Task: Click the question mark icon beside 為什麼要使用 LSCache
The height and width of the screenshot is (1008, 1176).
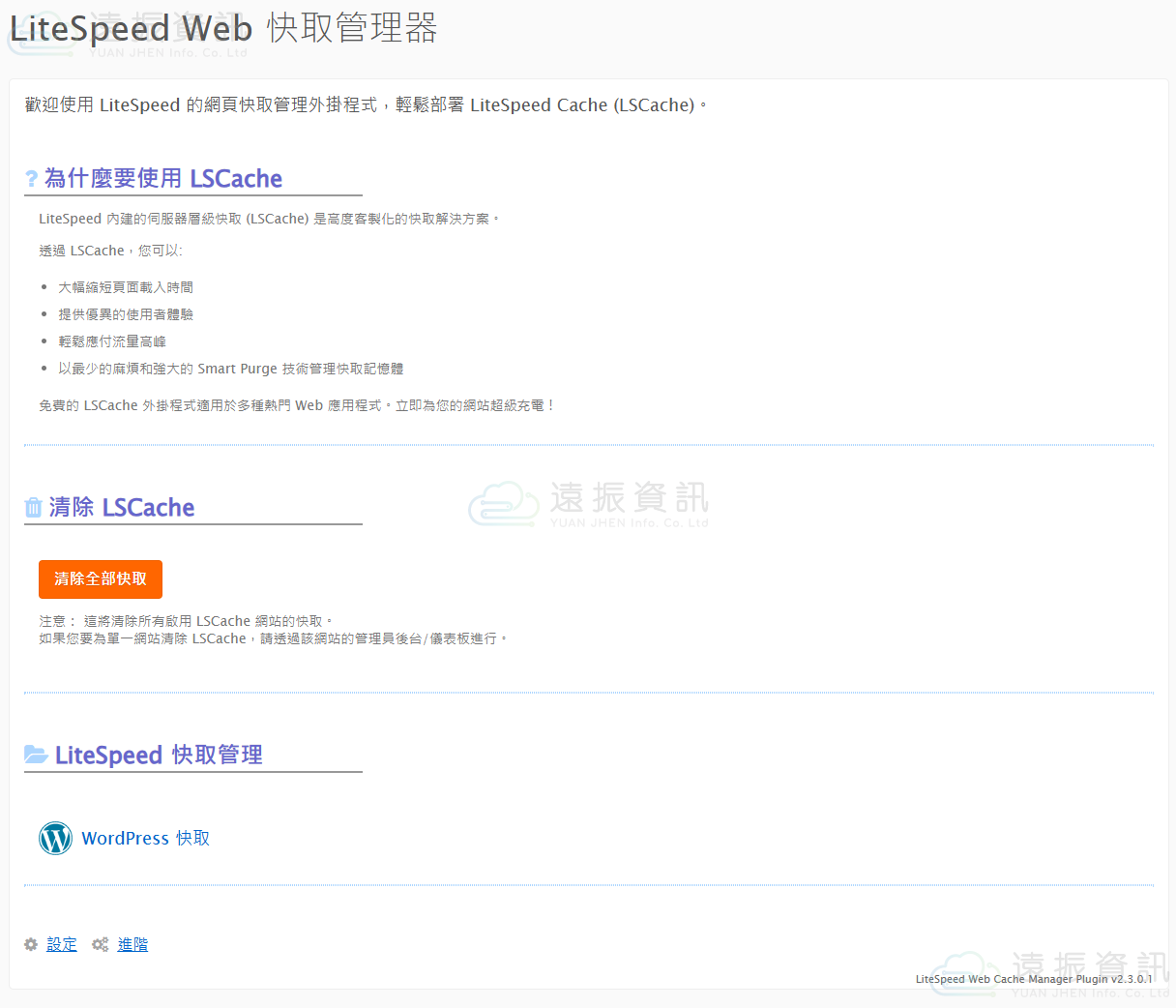Action: (x=32, y=179)
